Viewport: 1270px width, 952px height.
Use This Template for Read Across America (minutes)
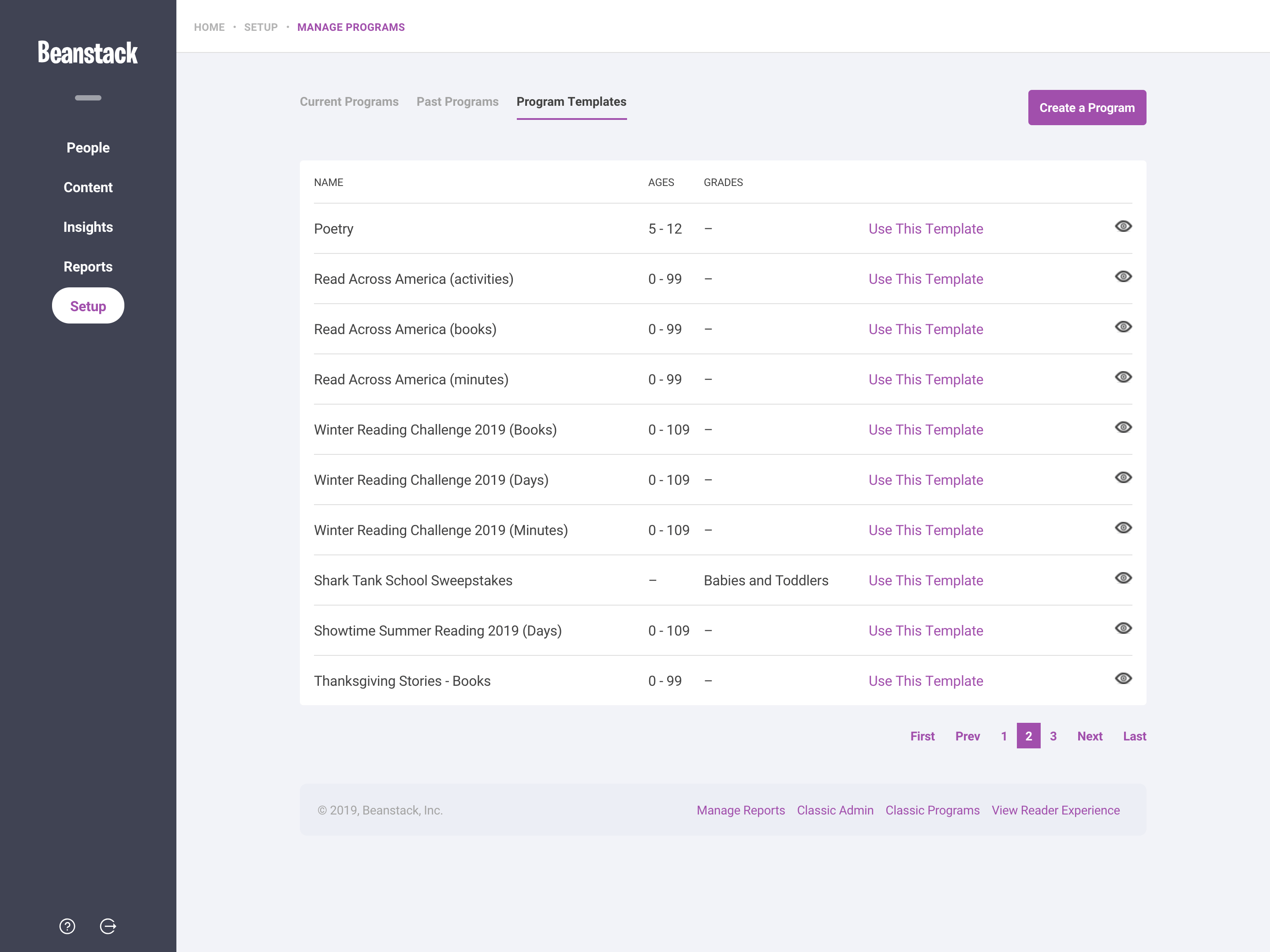(926, 379)
